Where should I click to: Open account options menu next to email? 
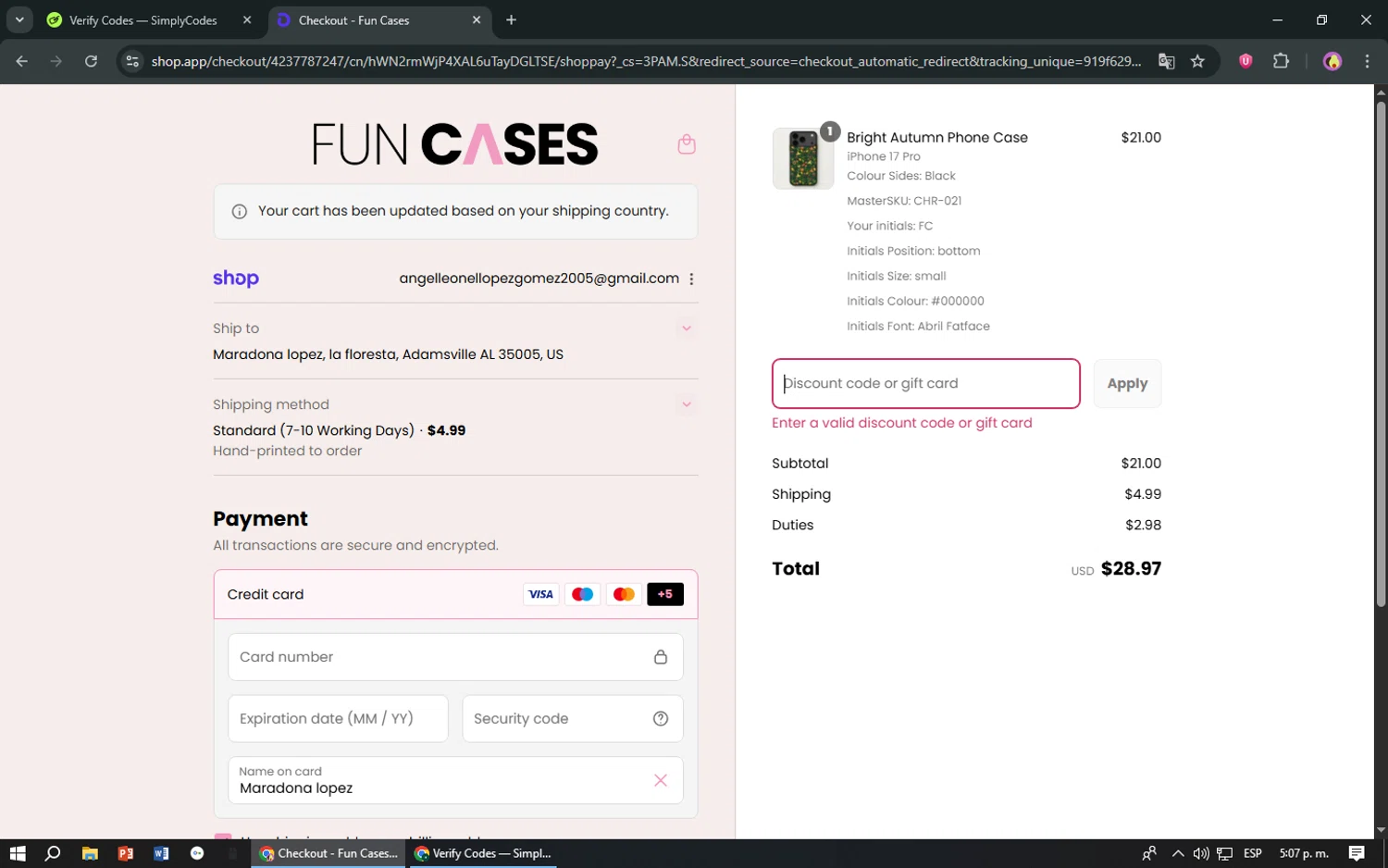691,279
